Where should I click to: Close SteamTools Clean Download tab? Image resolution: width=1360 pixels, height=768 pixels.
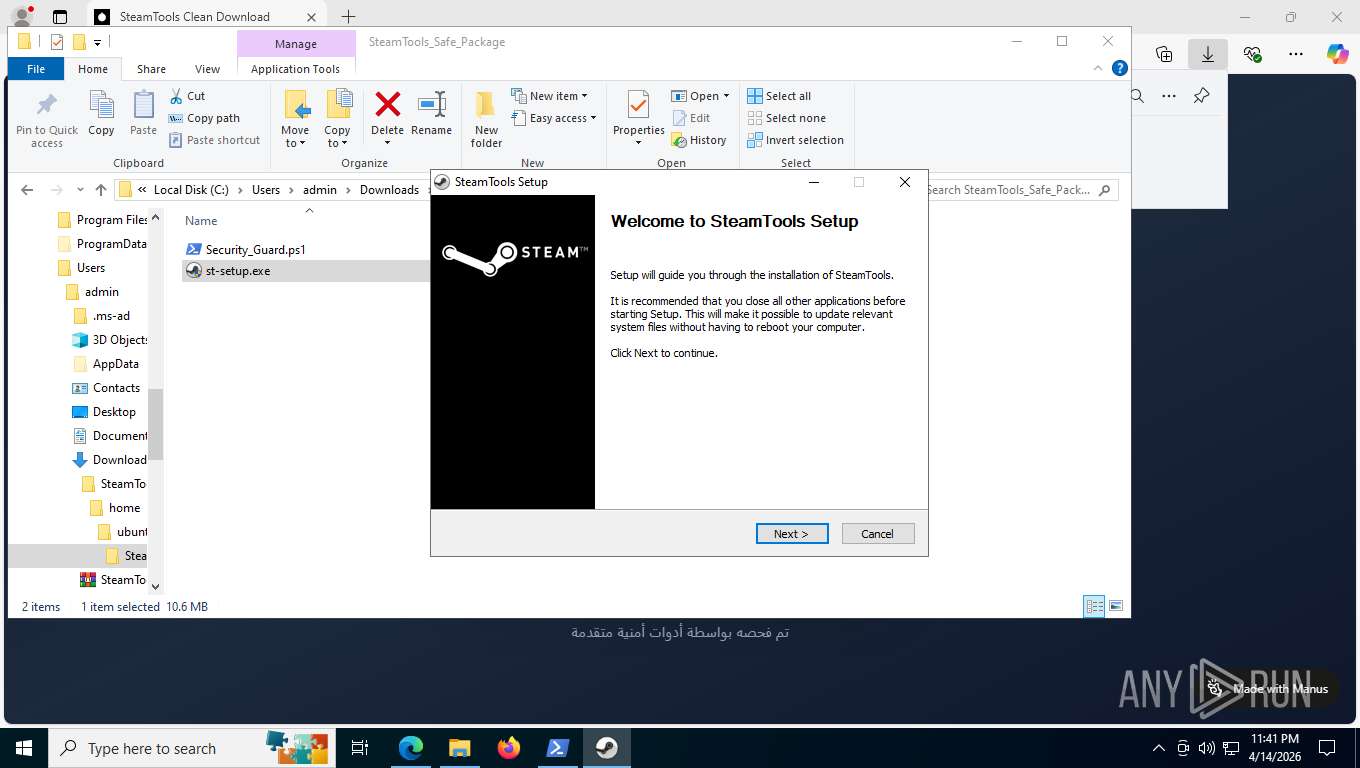(311, 16)
